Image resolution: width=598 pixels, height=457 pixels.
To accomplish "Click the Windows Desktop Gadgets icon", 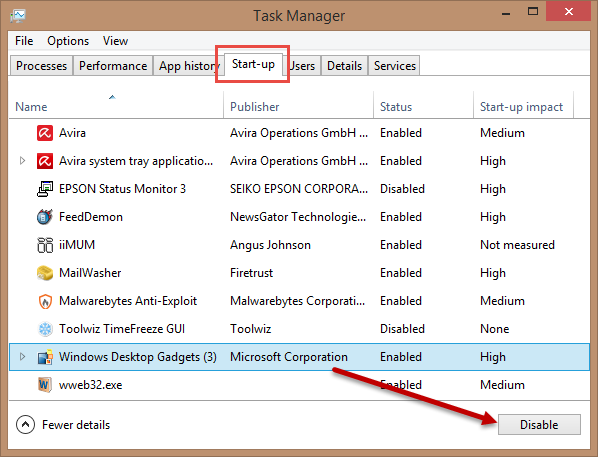I will click(x=45, y=357).
